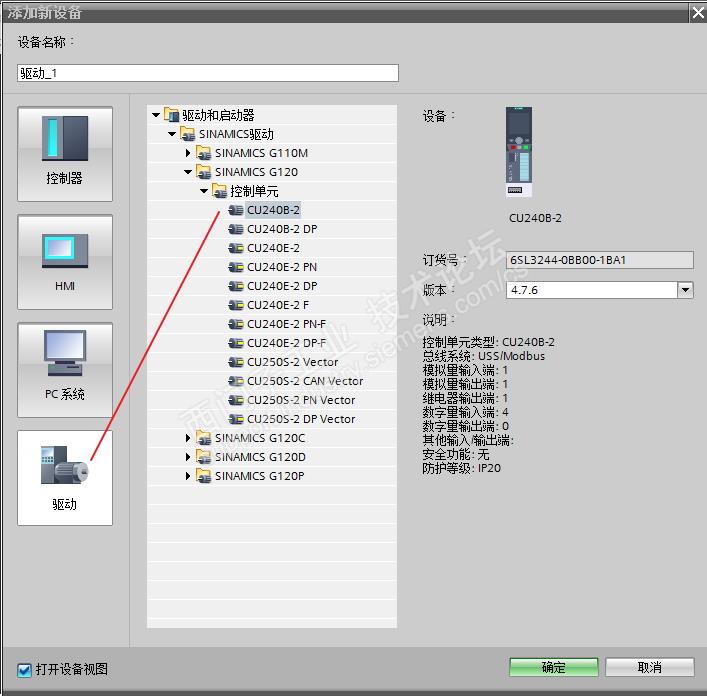Viewport: 707px width, 696px height.
Task: Select the 控制器 controller device category
Action: point(65,154)
